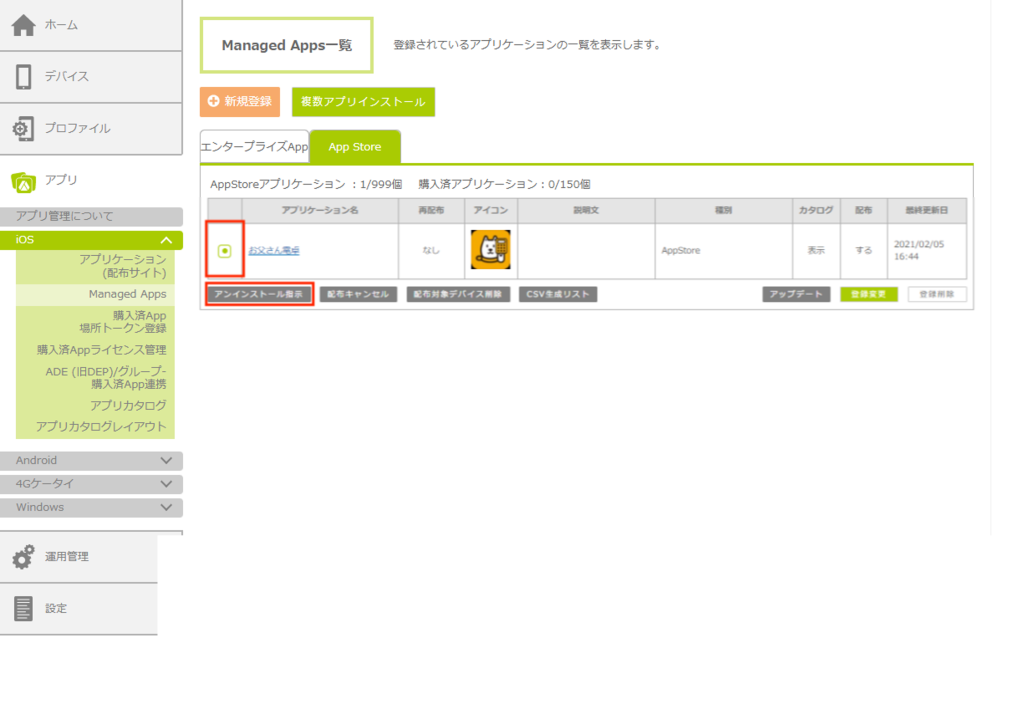Open 運用管理 via the gears icon
Image resolution: width=1024 pixels, height=718 pixels.
coord(23,557)
